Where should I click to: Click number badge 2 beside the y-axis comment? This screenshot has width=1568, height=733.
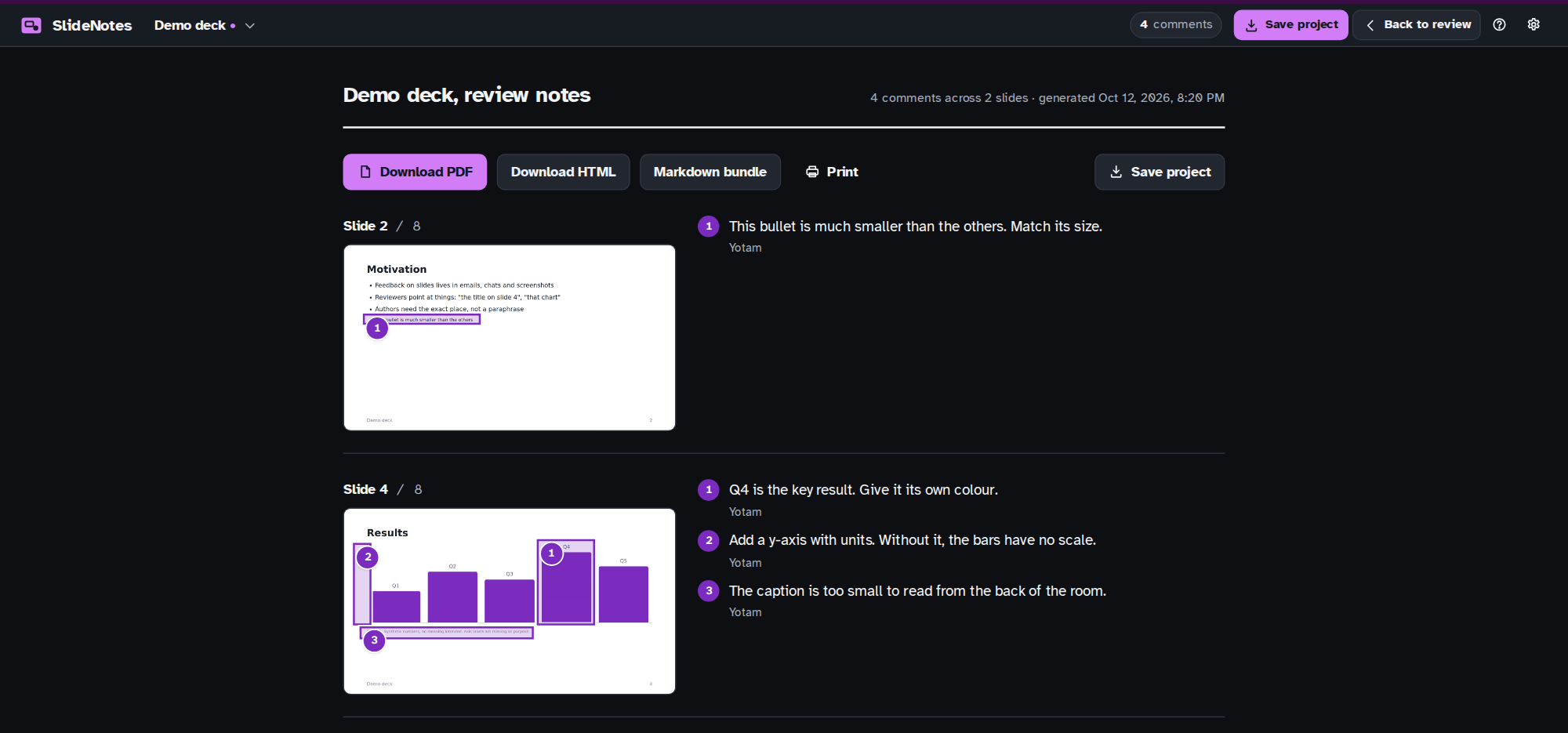click(x=709, y=541)
